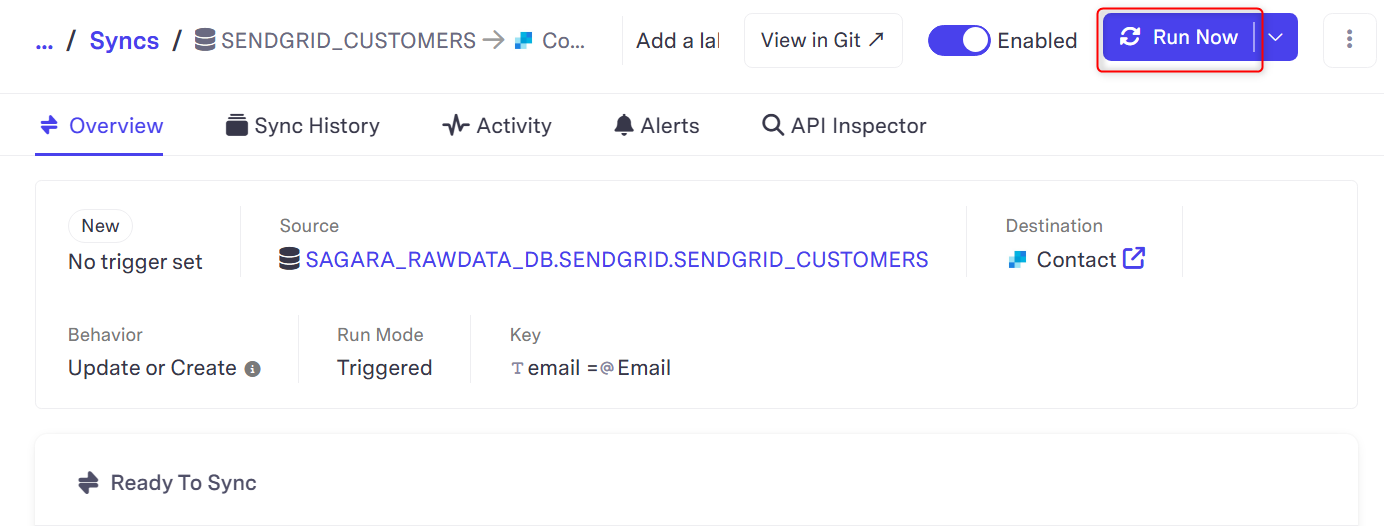Expand the Run Now dropdown arrow
Viewport: 1384px width, 526px height.
(x=1276, y=37)
